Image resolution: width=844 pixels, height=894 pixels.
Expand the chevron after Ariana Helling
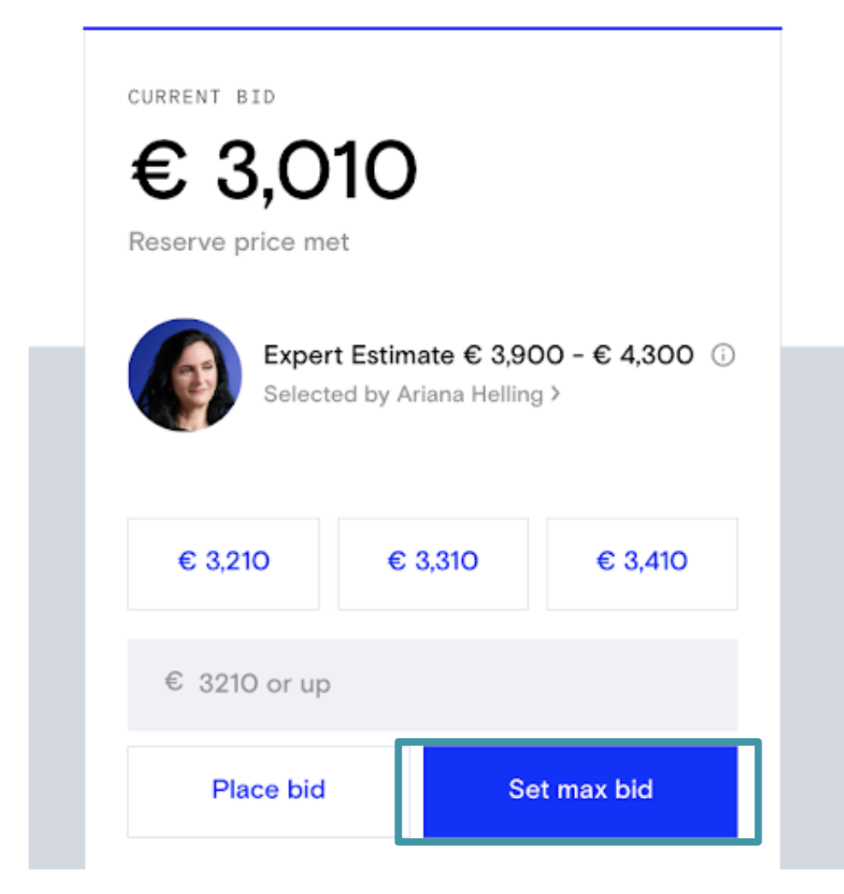[x=555, y=394]
